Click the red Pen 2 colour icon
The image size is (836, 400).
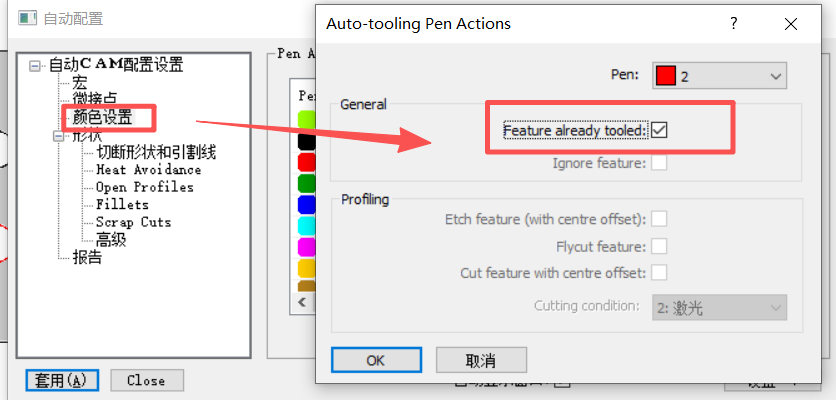click(665, 76)
